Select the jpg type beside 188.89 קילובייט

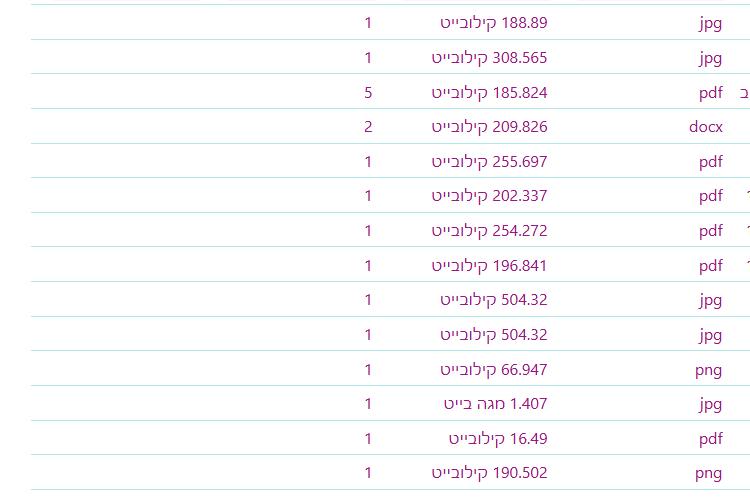(711, 24)
